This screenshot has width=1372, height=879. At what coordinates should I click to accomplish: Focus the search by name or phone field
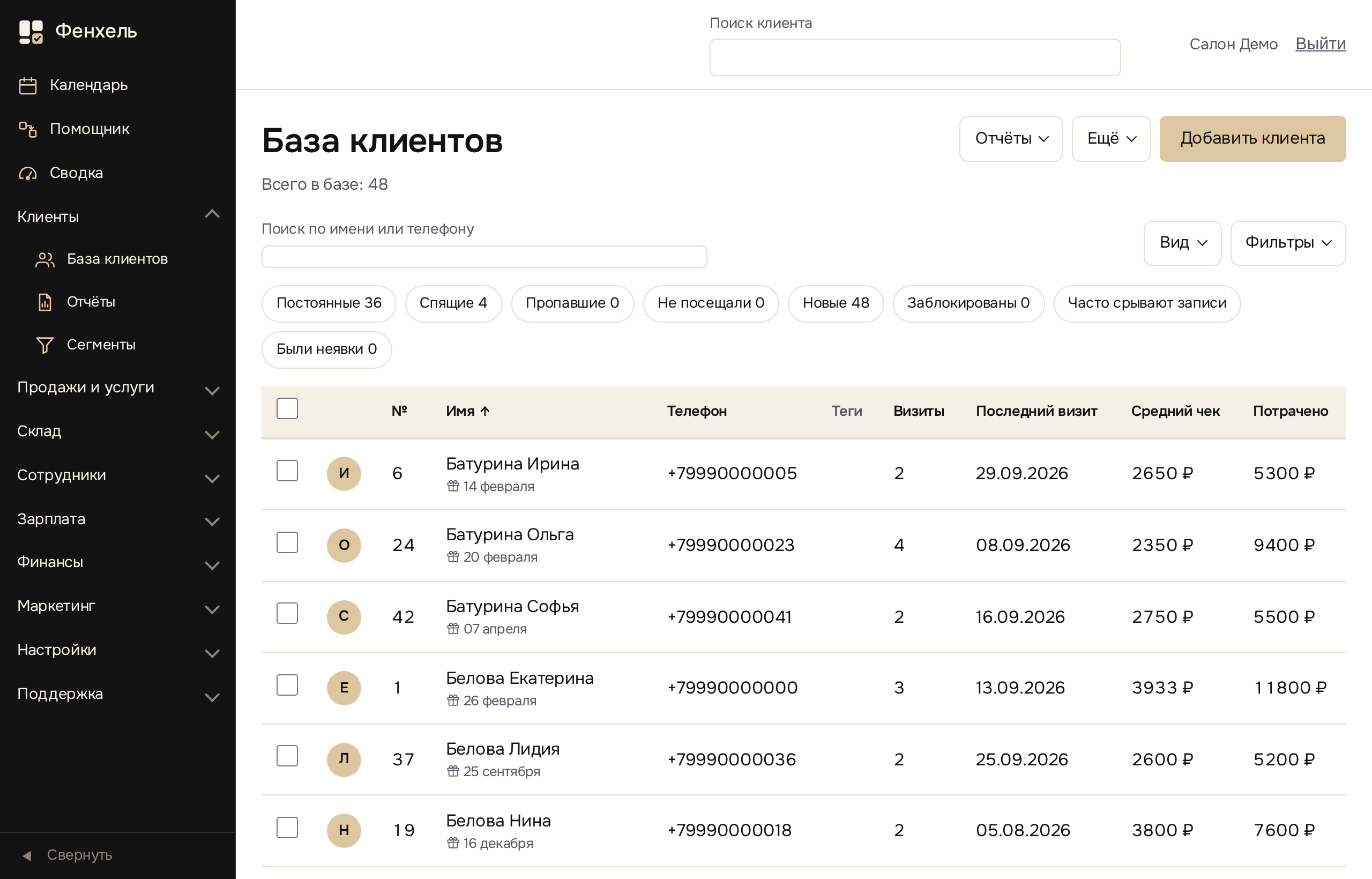pyautogui.click(x=484, y=256)
